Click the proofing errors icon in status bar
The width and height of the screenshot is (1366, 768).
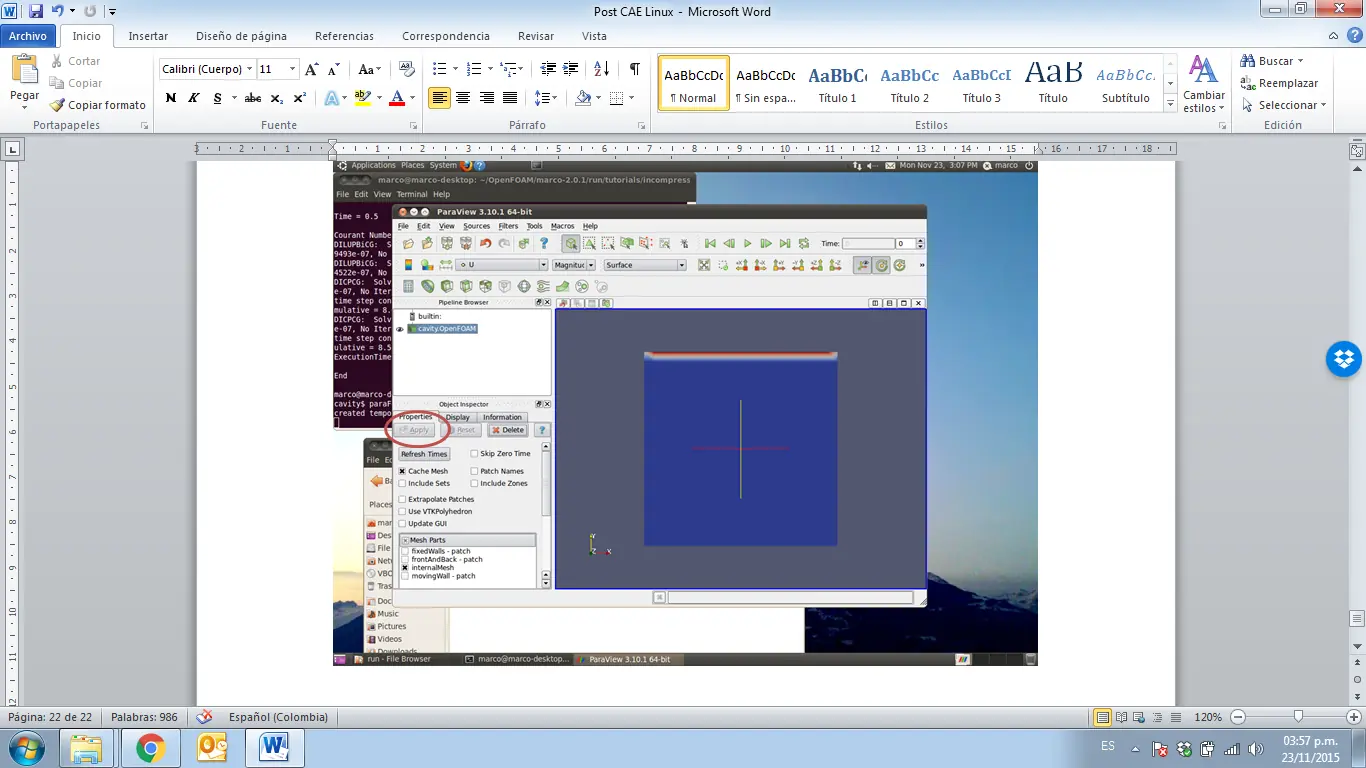point(204,717)
